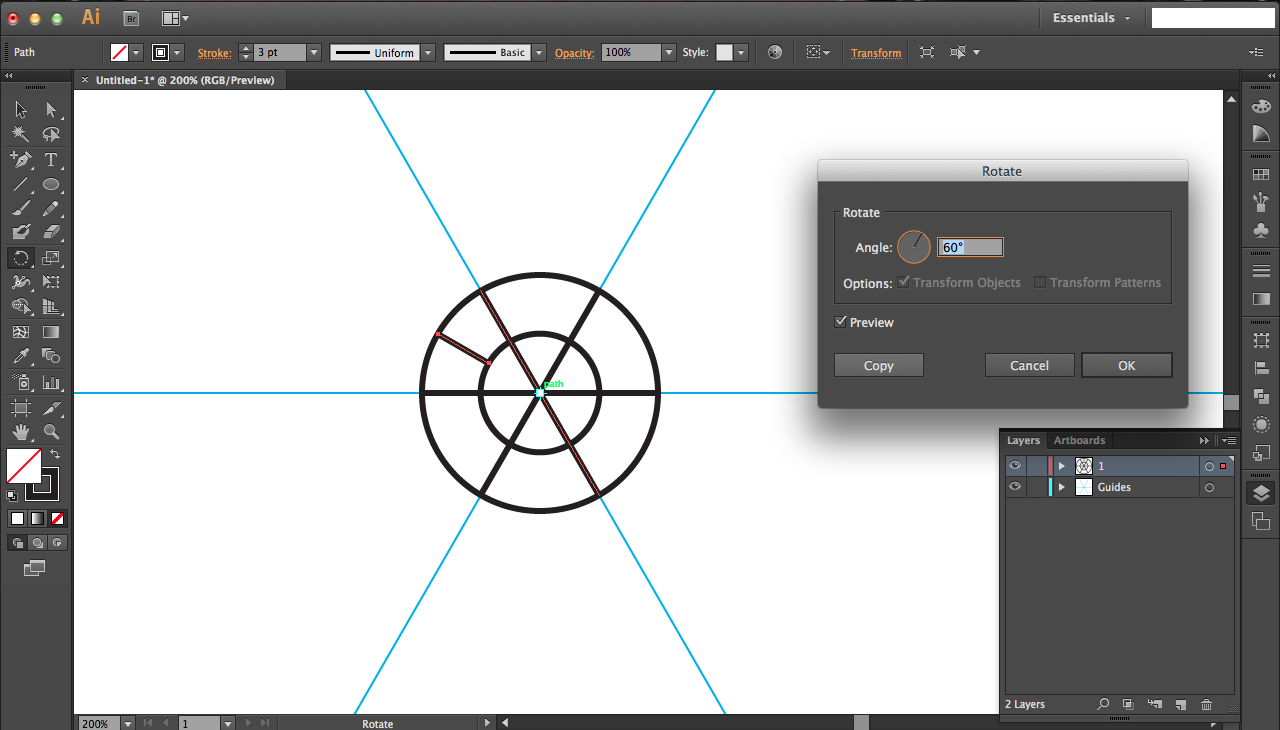Hide layer 1 using its eye icon

[1015, 466]
